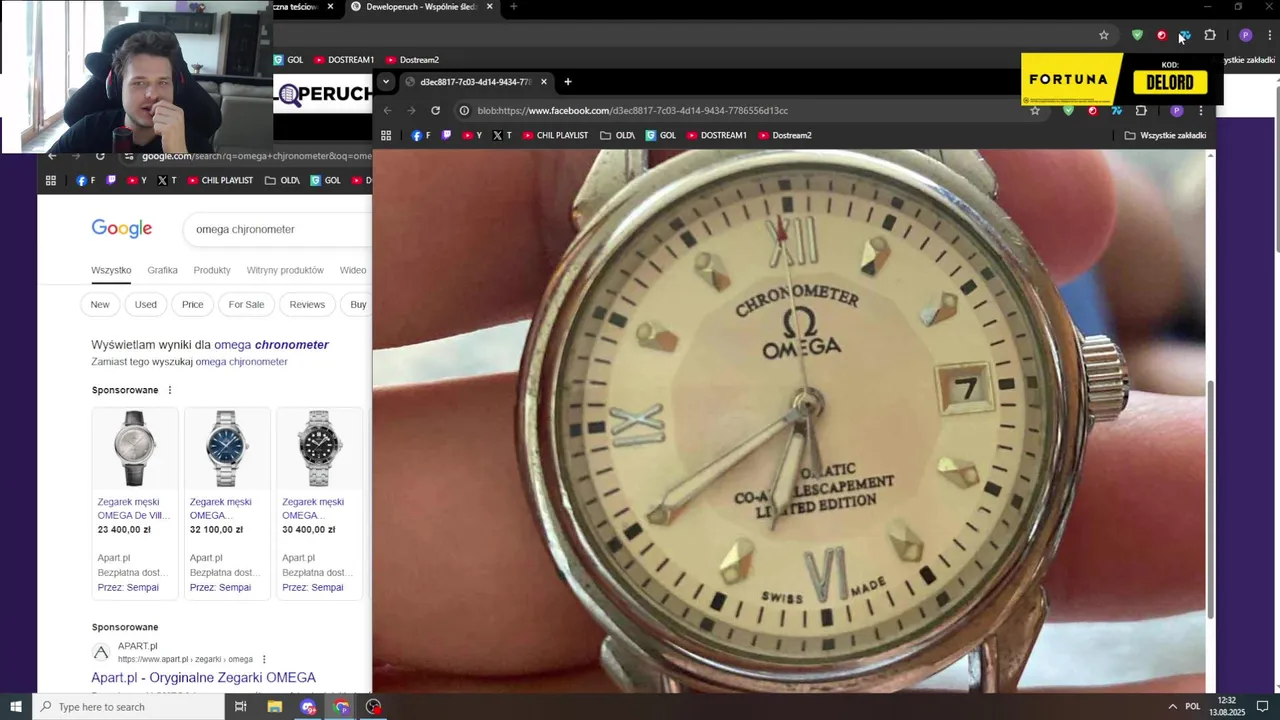Open the YouTube Y bookmark in the front window
Viewport: 1280px width, 720px height.
coord(472,135)
